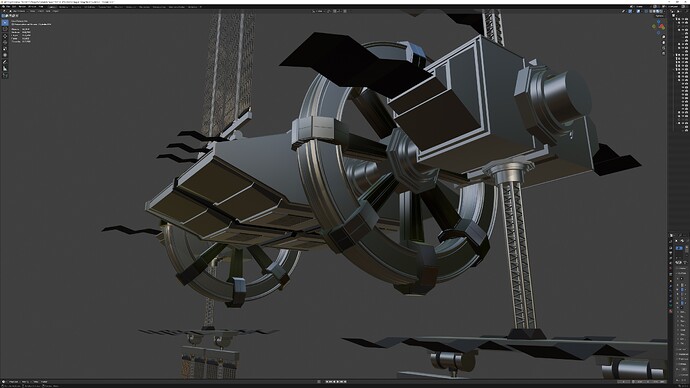
Task: Open the gizmo options dropdown arrow
Action: (x=634, y=11)
